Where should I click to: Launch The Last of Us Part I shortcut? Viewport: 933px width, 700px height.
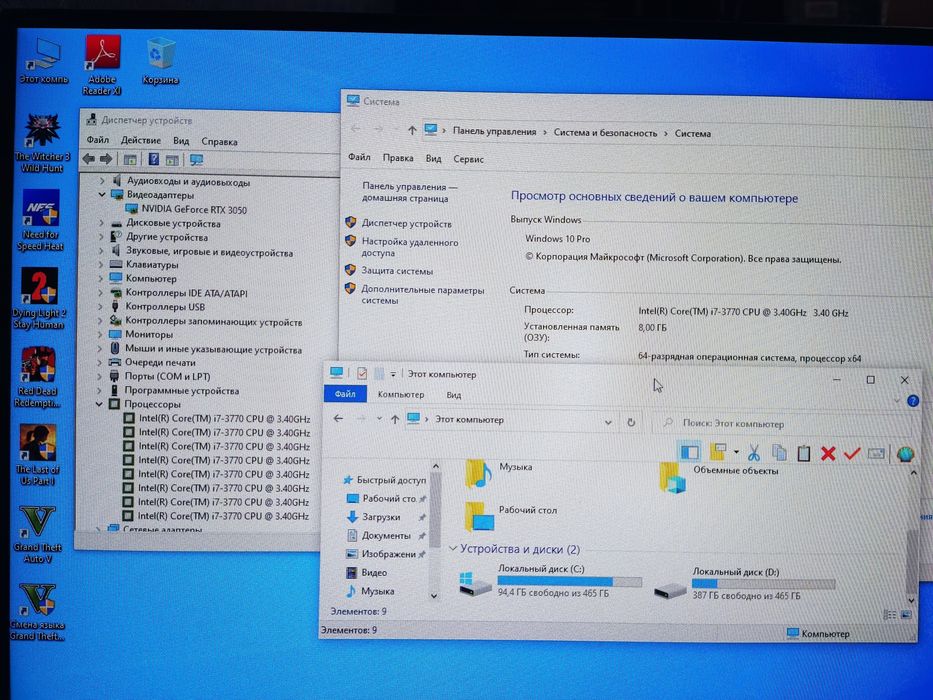tap(37, 455)
